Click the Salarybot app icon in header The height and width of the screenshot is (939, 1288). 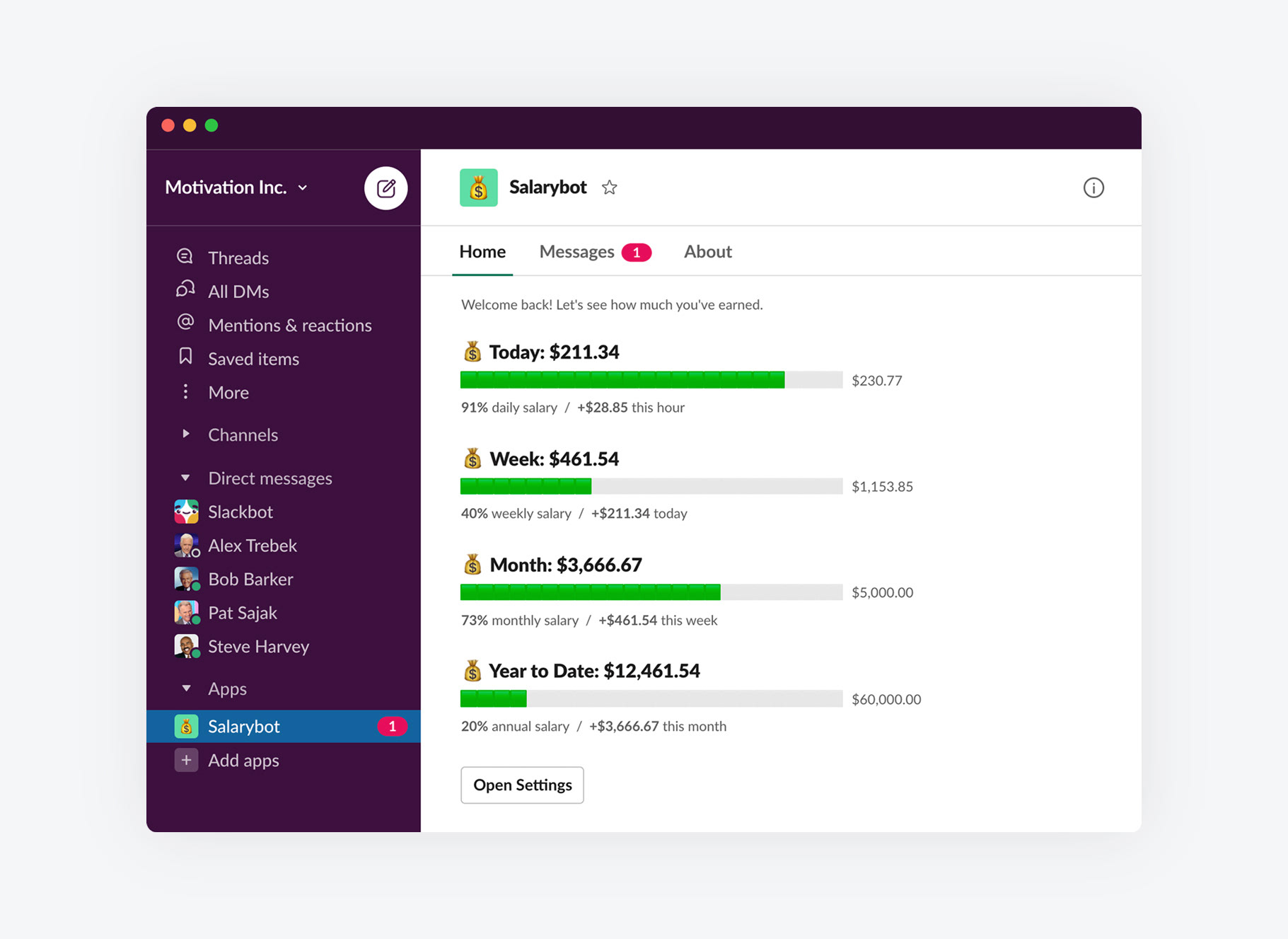[x=479, y=188]
